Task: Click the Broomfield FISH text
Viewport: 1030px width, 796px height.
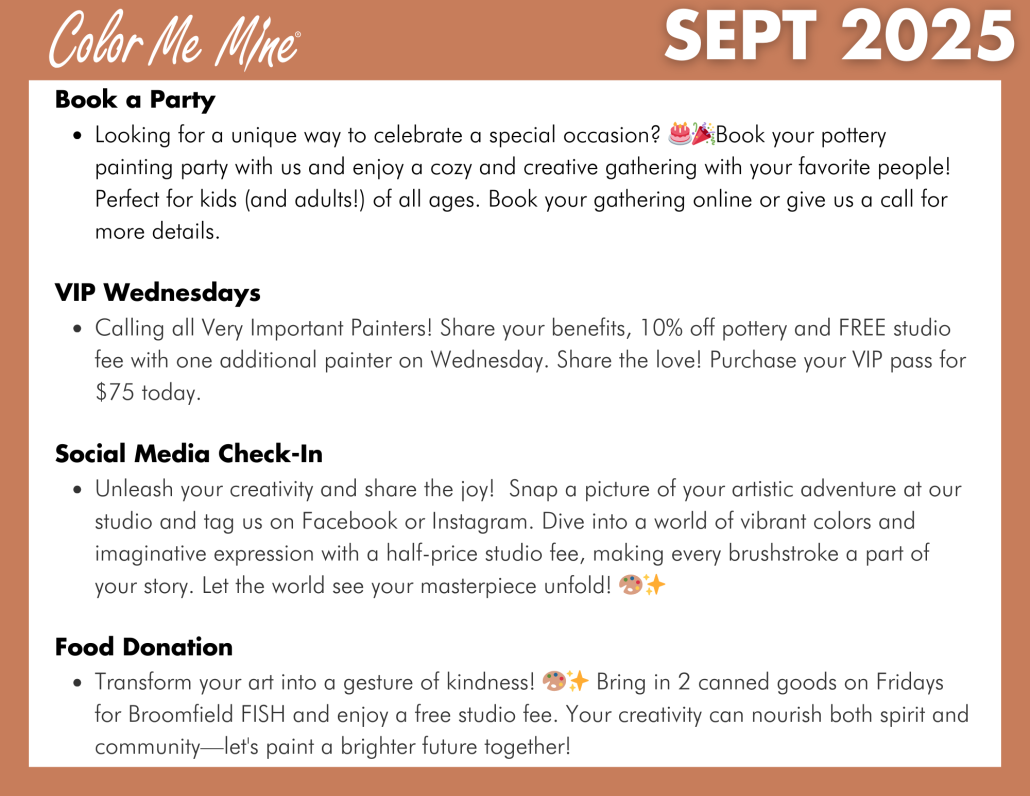Action: pos(206,714)
